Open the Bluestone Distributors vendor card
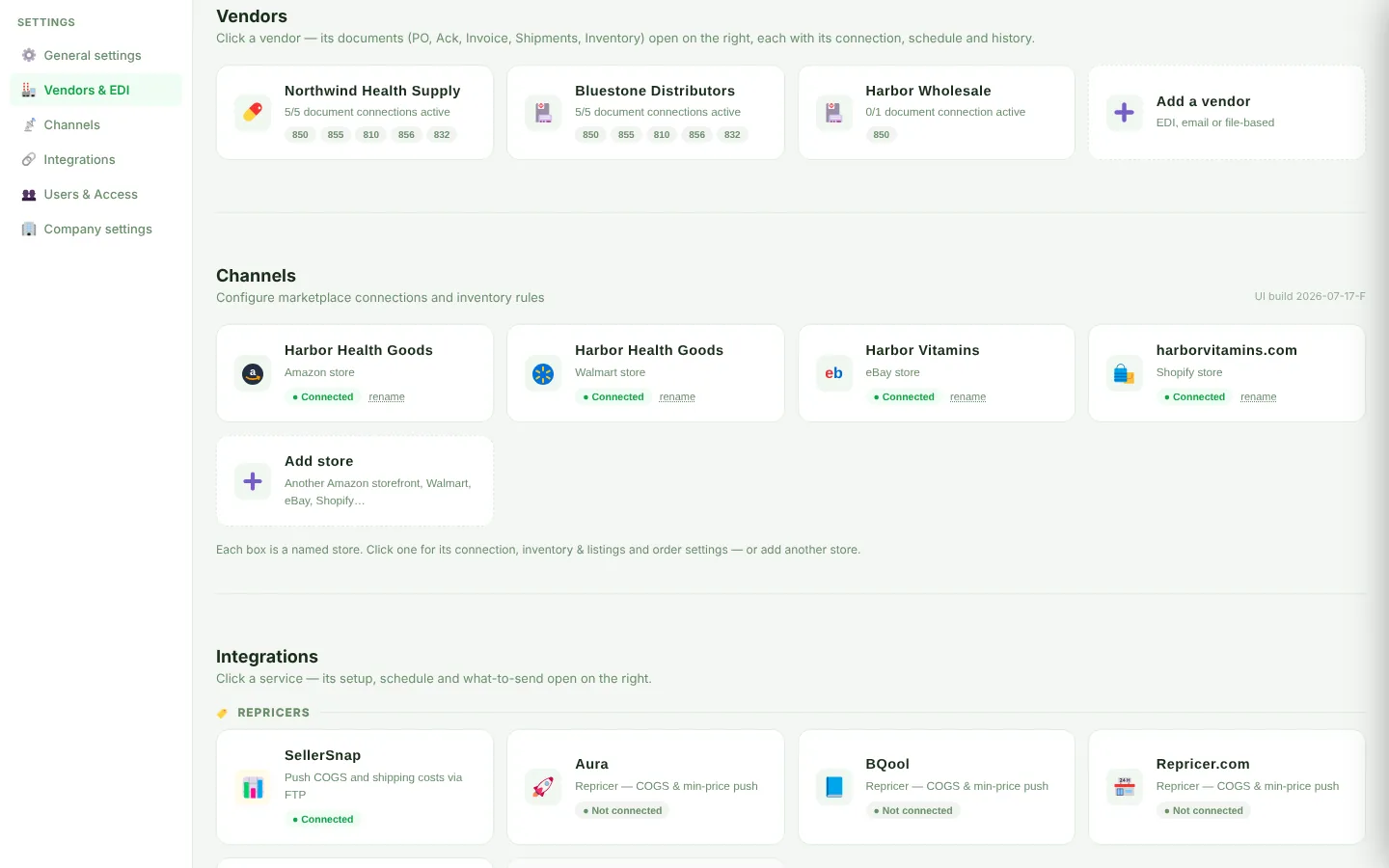1389x868 pixels. point(645,113)
